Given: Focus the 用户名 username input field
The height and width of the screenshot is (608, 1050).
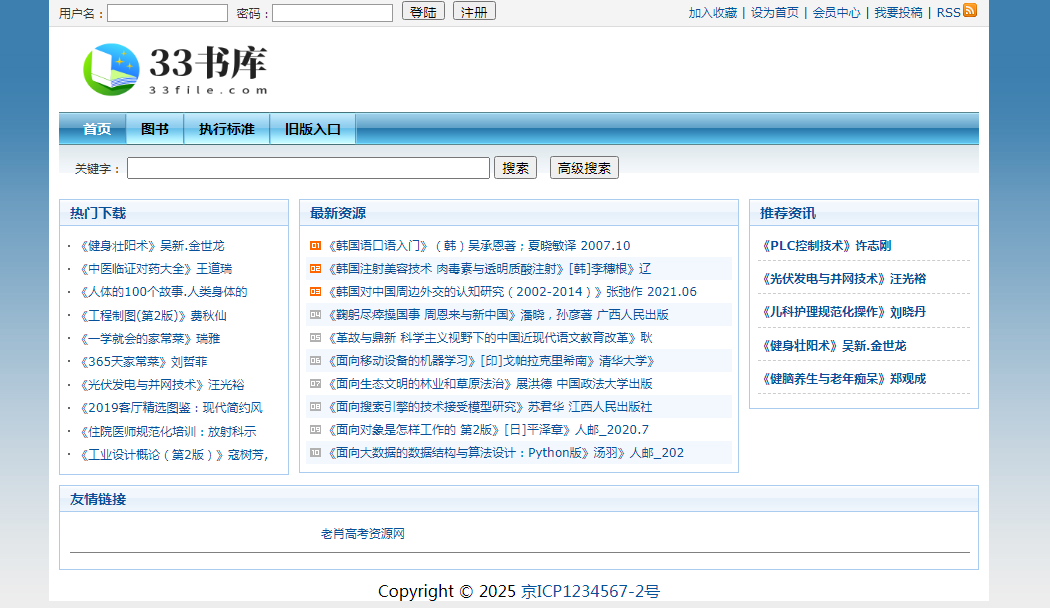Looking at the screenshot, I should tap(167, 13).
